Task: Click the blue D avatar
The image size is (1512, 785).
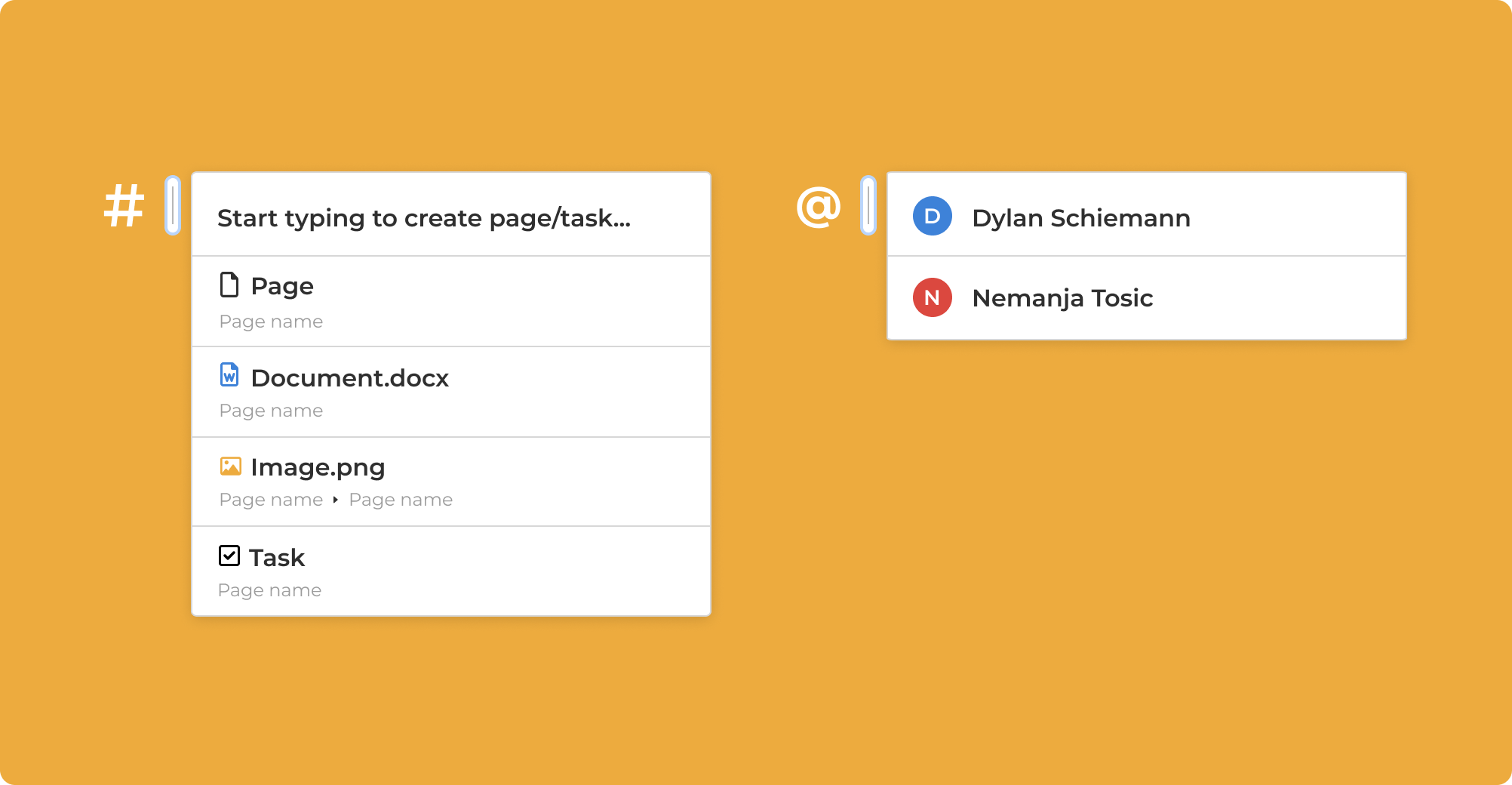Action: pos(932,217)
